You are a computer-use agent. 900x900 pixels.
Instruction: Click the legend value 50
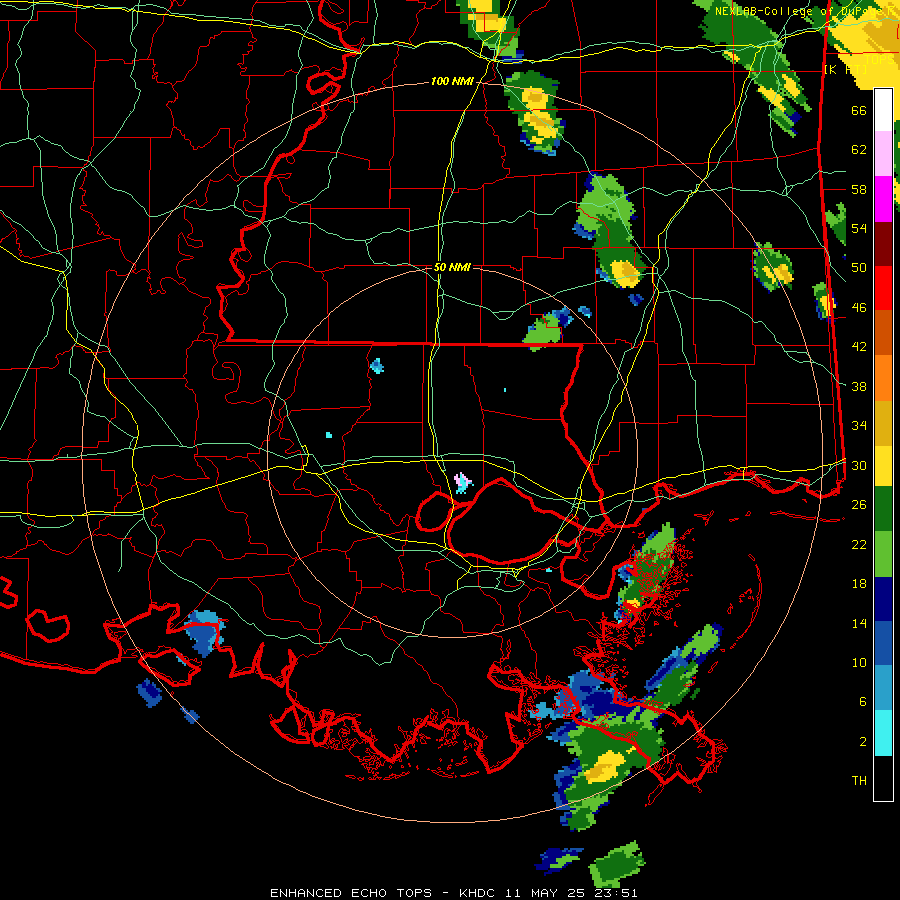point(859,267)
